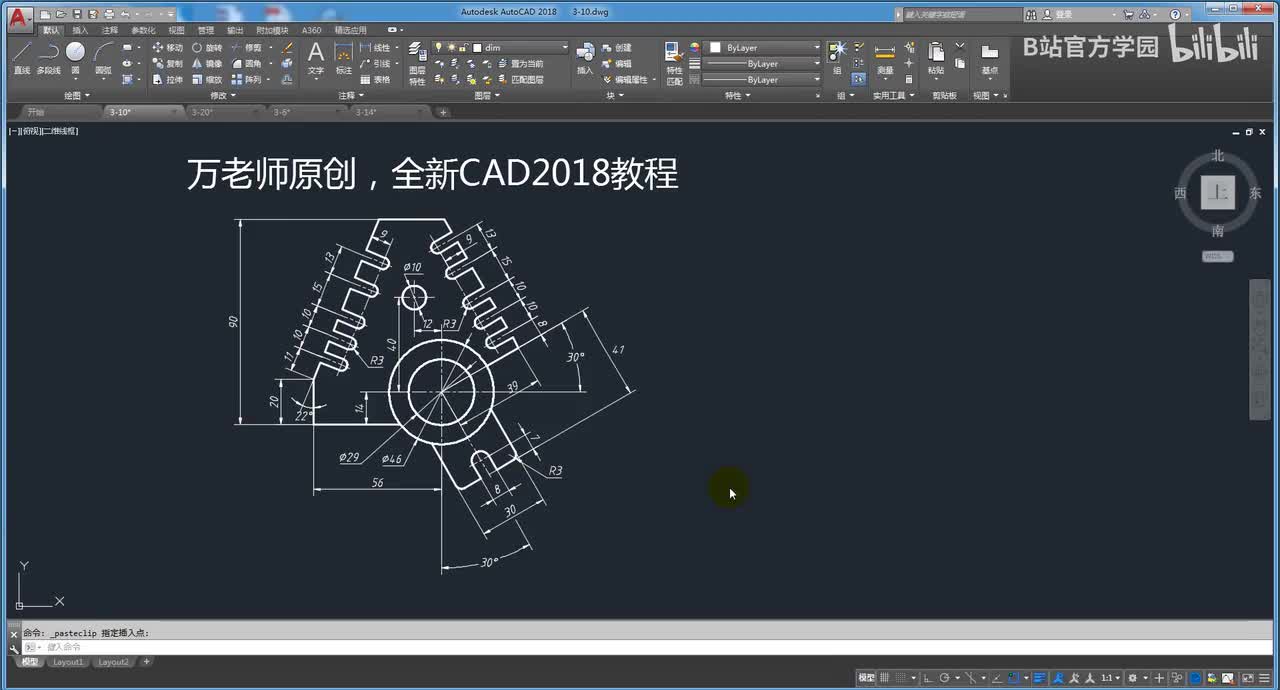Image resolution: width=1280 pixels, height=690 pixels.
Task: Click 置为当前 (Make Current) button
Action: pos(521,63)
